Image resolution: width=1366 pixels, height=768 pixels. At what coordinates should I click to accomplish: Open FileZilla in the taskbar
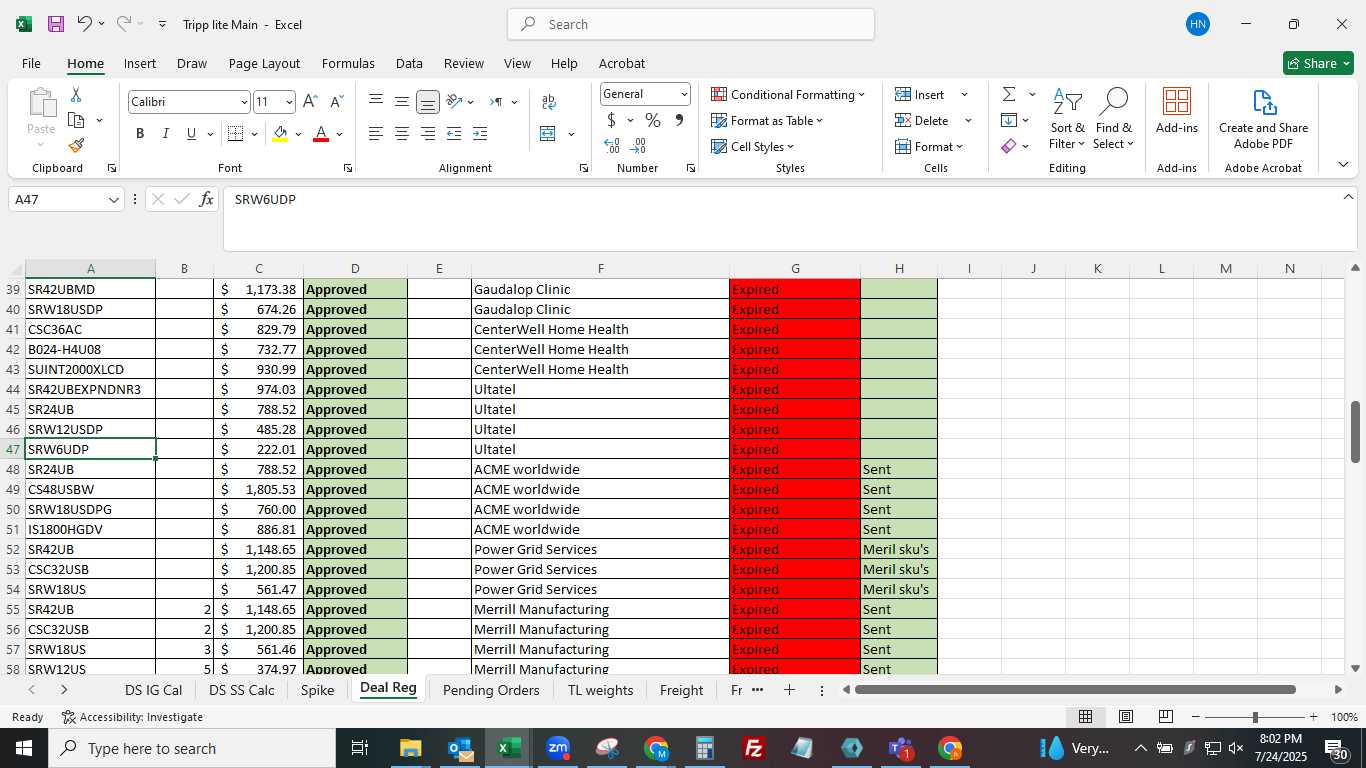click(x=754, y=748)
